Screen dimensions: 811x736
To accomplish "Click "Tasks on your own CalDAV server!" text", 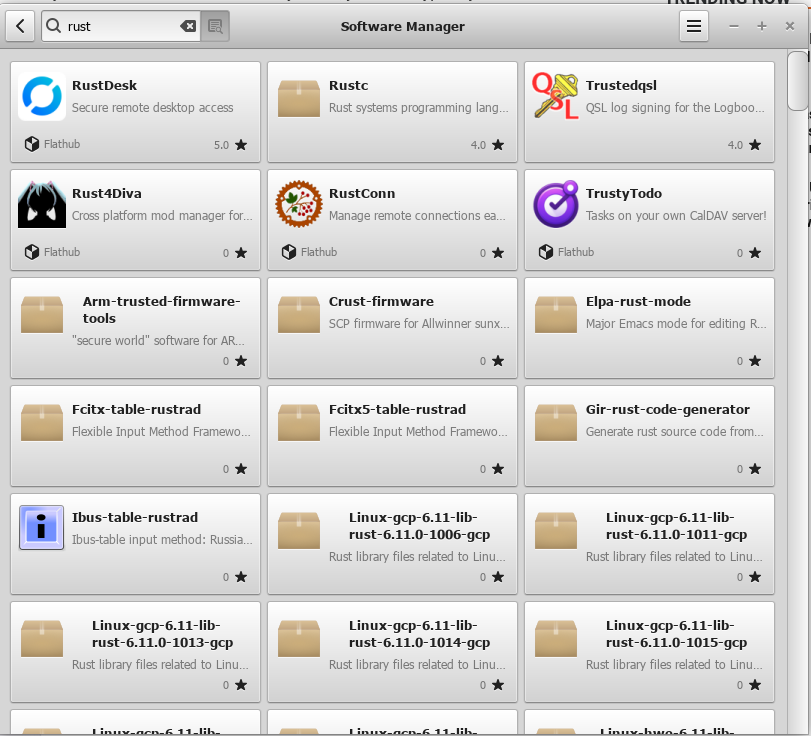I will tap(676, 216).
